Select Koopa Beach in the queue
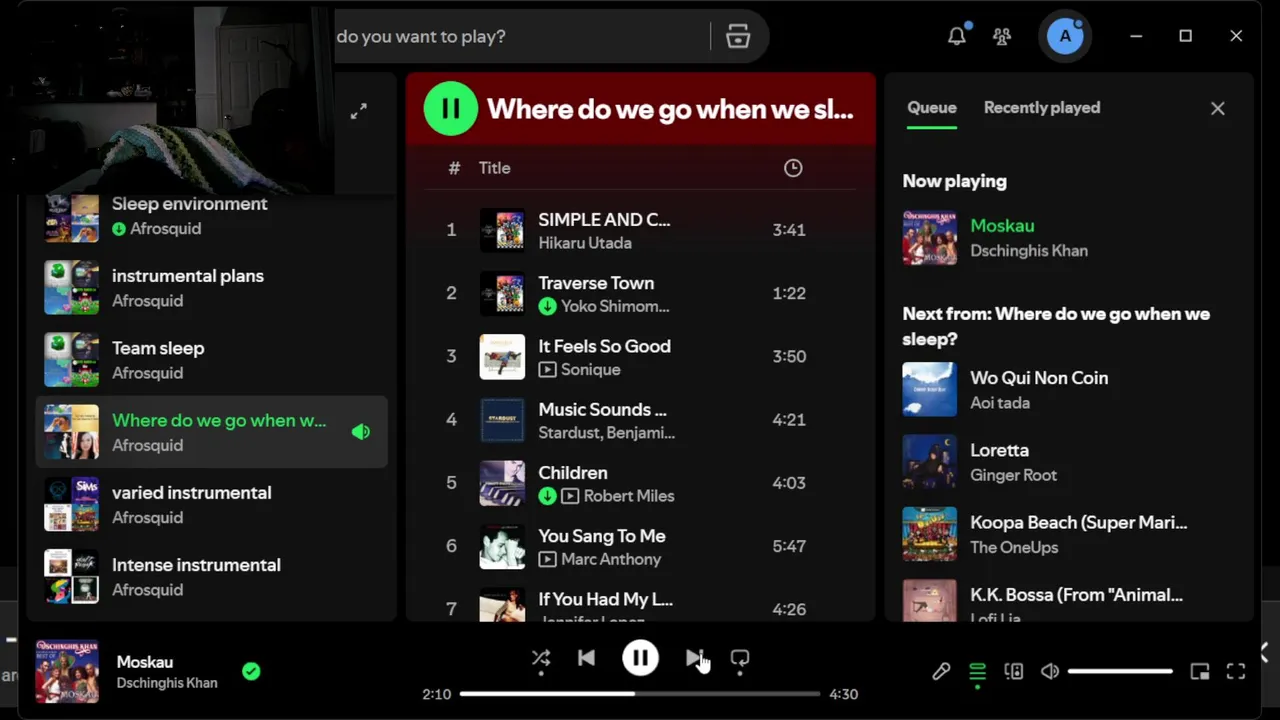This screenshot has width=1280, height=720. coord(1068,534)
